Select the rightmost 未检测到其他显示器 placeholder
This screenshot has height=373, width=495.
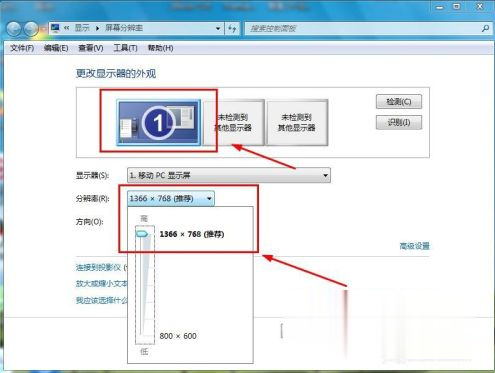pyautogui.click(x=297, y=122)
